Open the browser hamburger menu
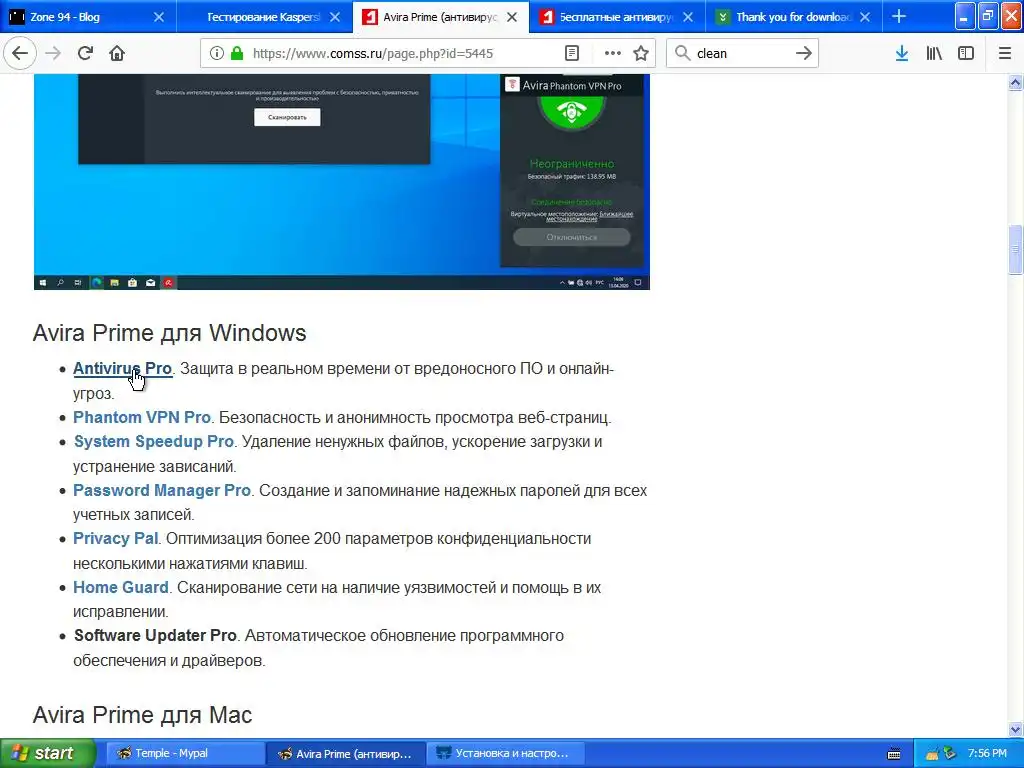The image size is (1024, 768). point(1005,53)
